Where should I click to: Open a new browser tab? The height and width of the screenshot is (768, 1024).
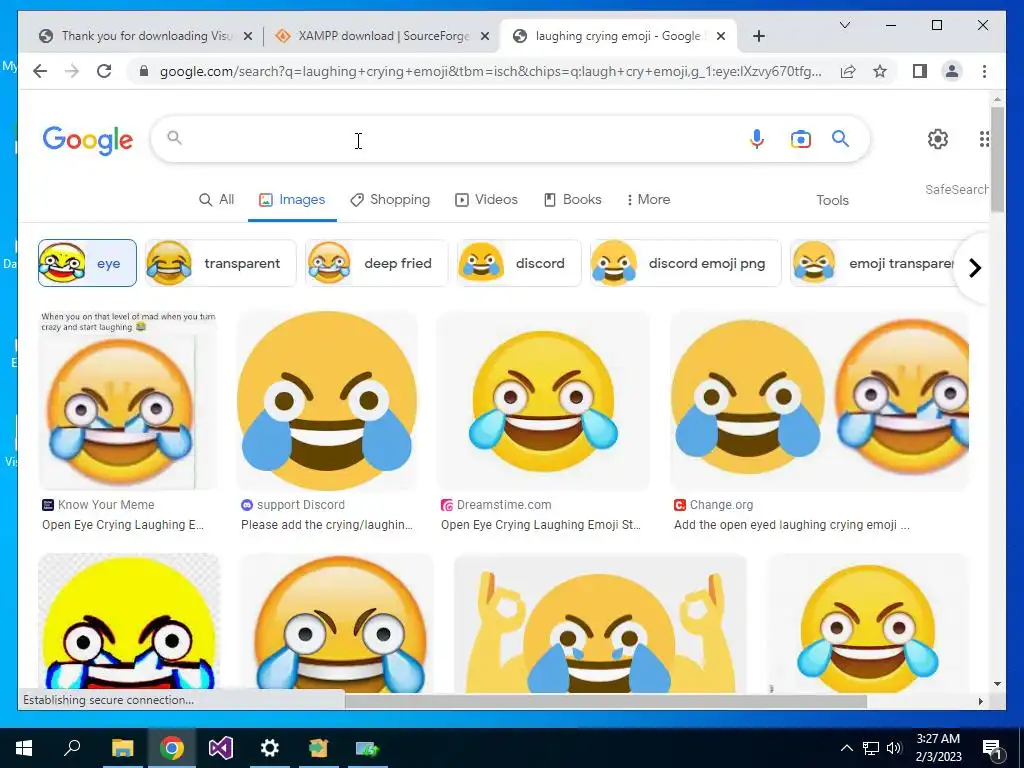click(758, 36)
